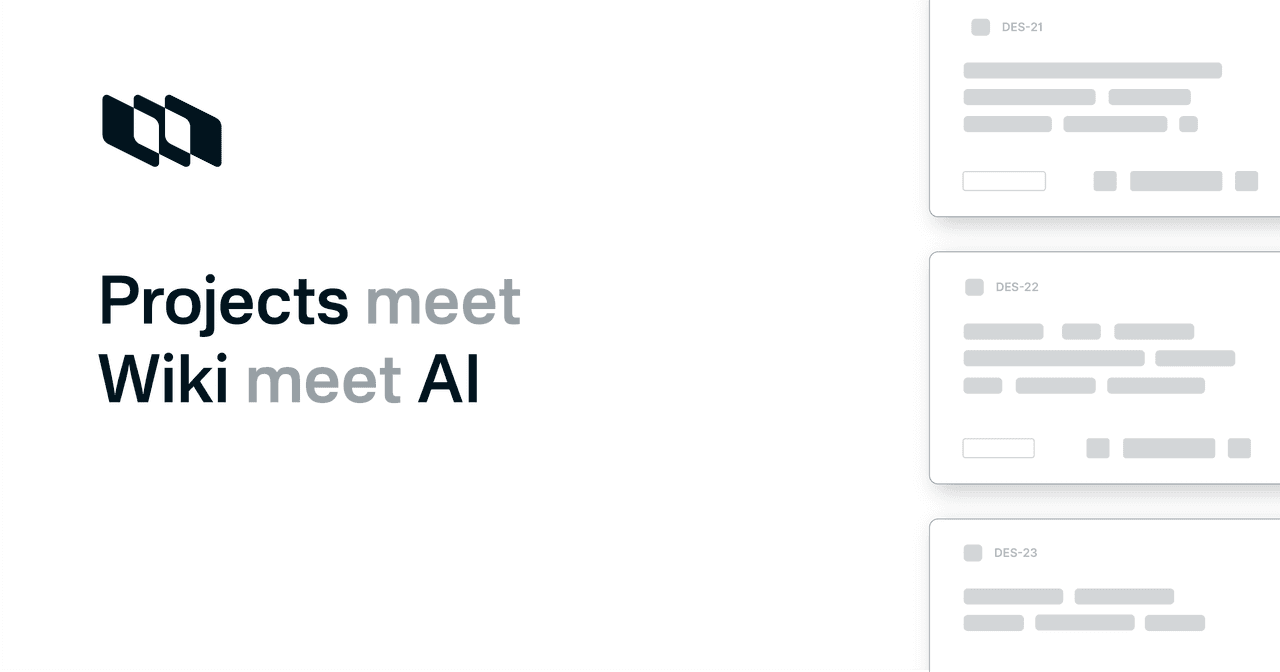Toggle the checkbox next to DES-22

pyautogui.click(x=974, y=287)
